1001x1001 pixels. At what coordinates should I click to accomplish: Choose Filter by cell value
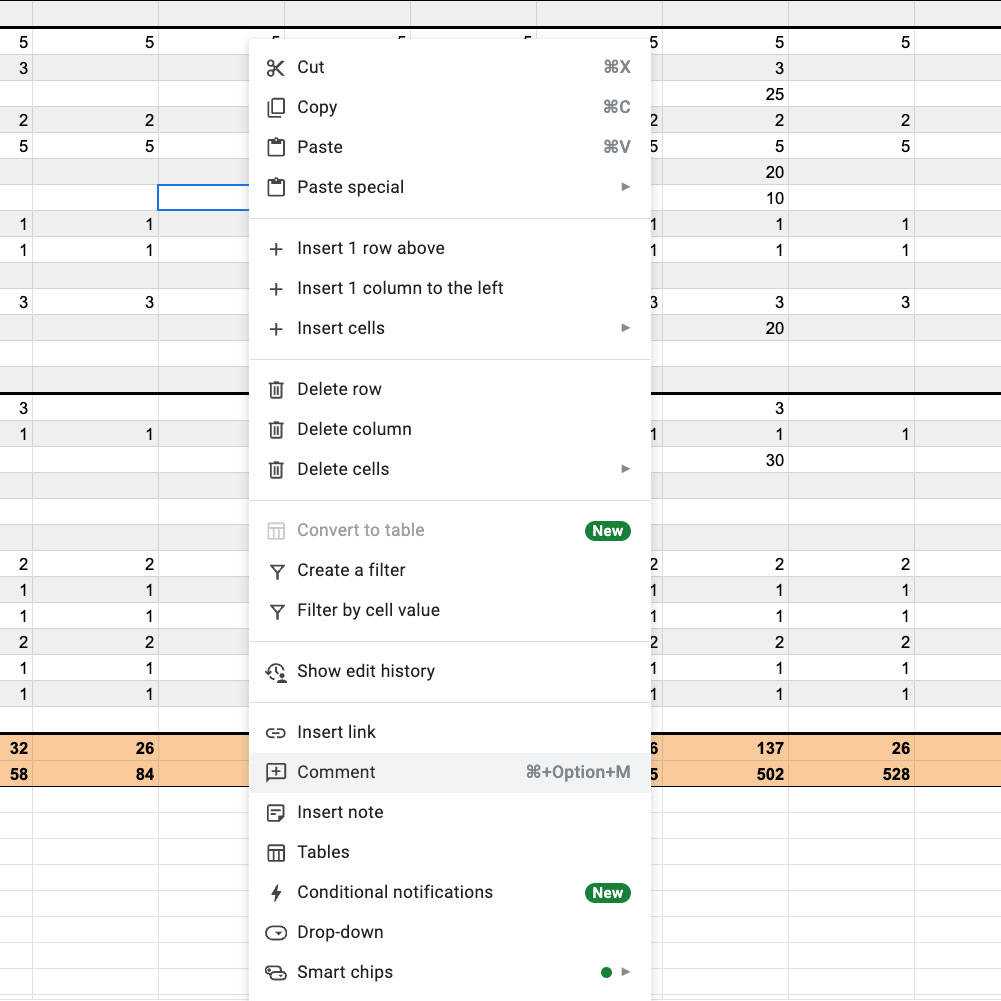(x=368, y=610)
